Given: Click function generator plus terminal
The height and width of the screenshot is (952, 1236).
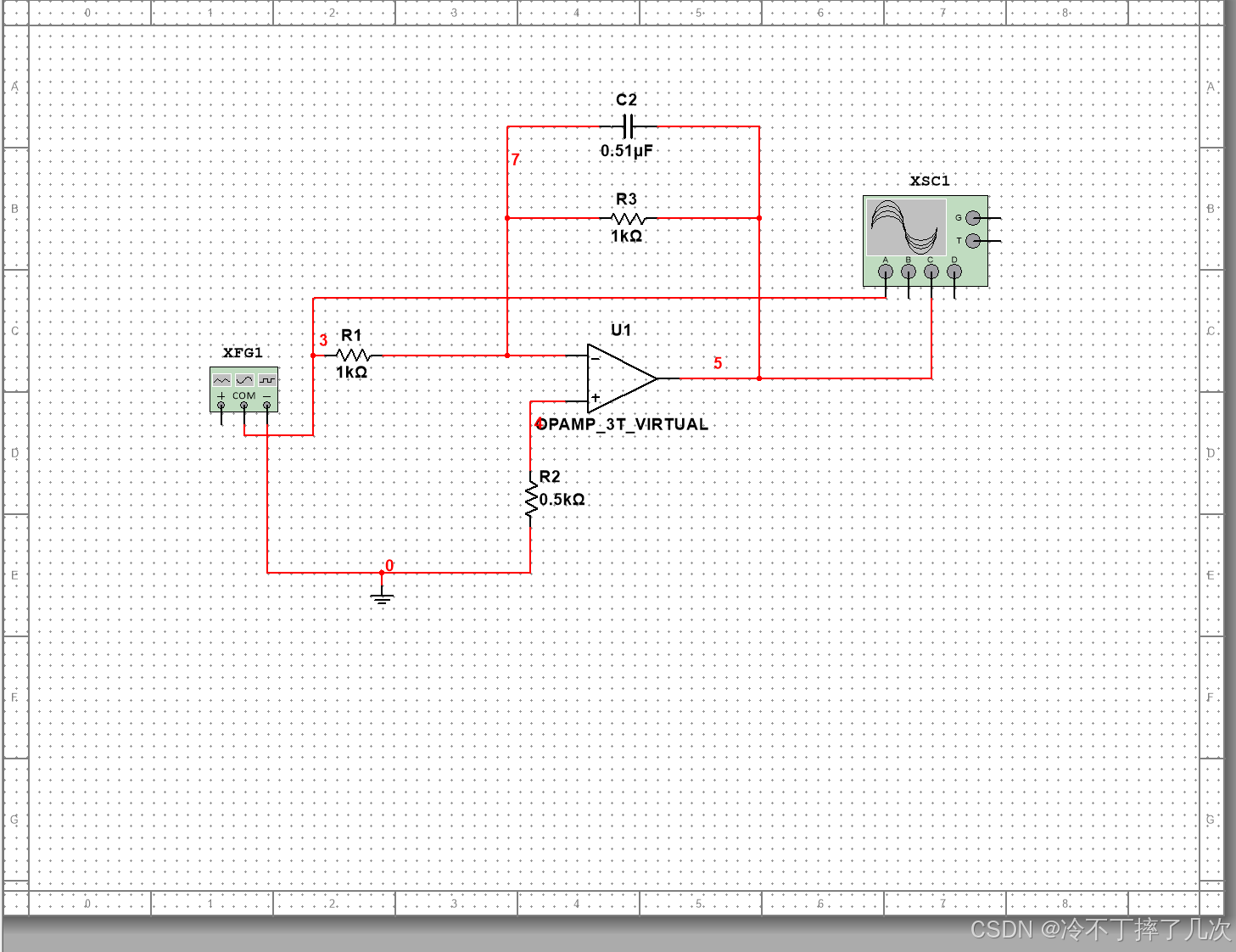Looking at the screenshot, I should point(221,406).
